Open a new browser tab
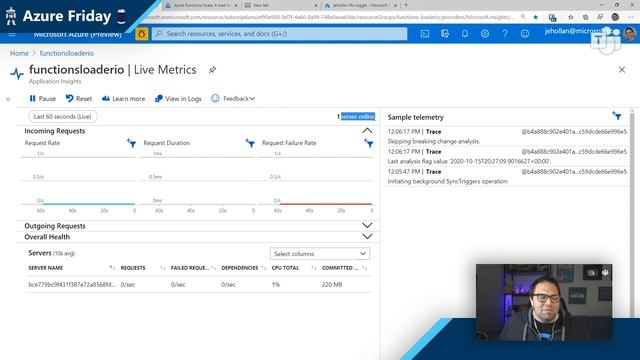The width and height of the screenshot is (640, 360). [406, 5]
